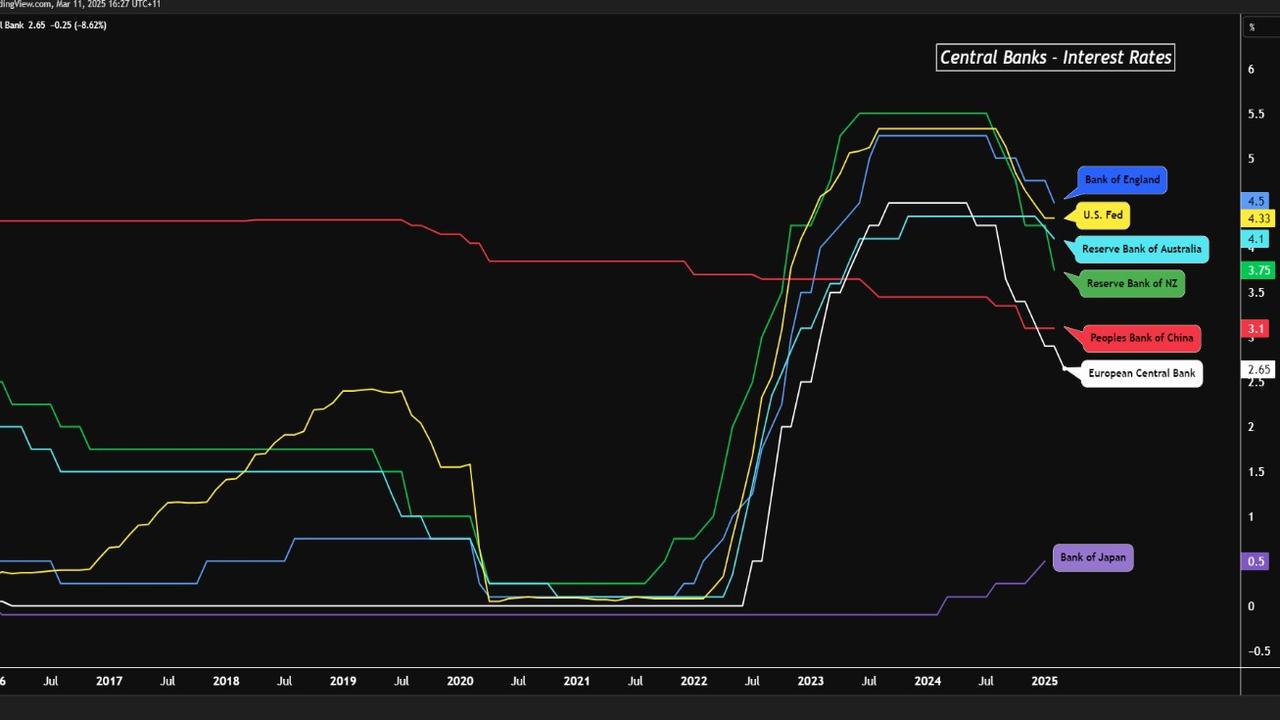Click the 2022 time axis label

(694, 681)
